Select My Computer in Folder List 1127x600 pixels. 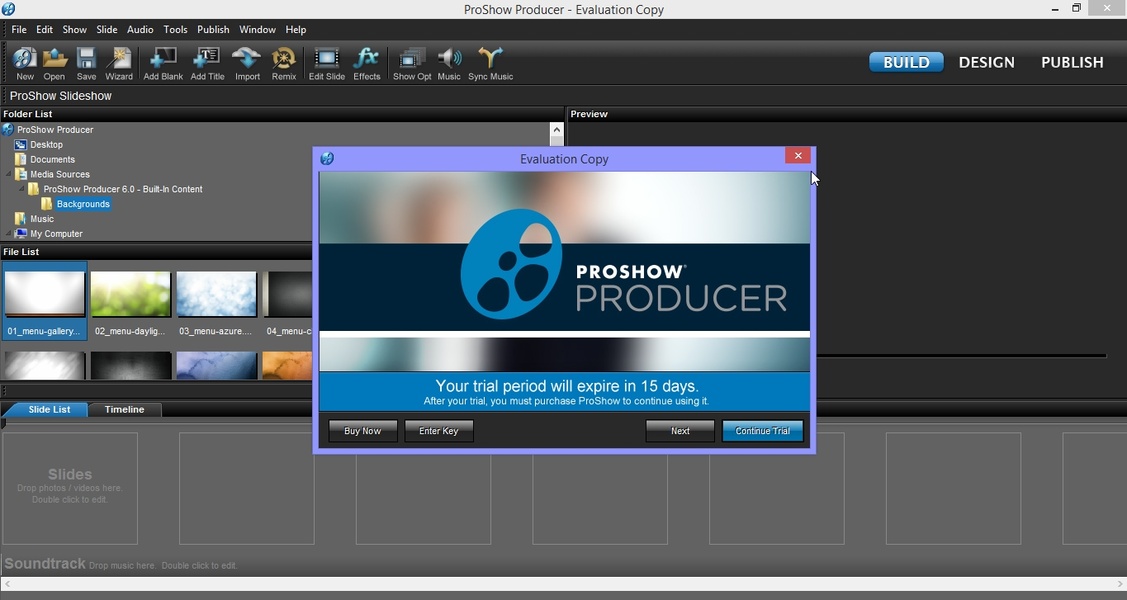click(56, 234)
